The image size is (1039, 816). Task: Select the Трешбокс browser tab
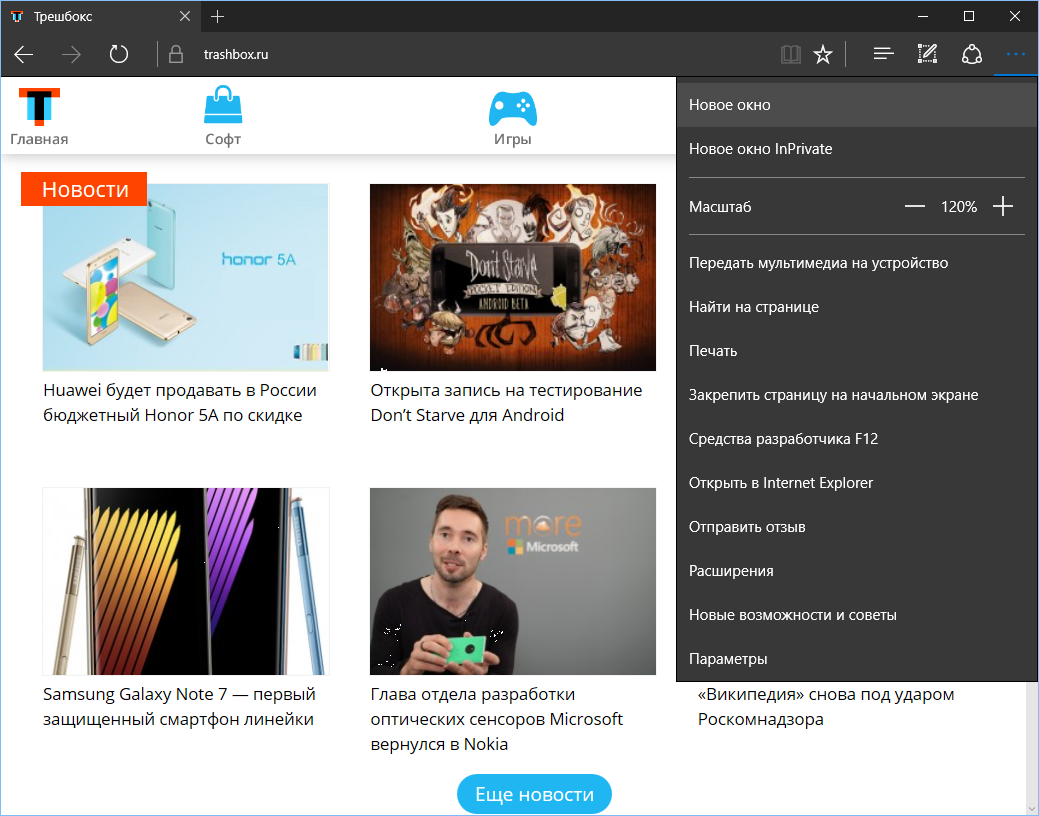tap(101, 17)
